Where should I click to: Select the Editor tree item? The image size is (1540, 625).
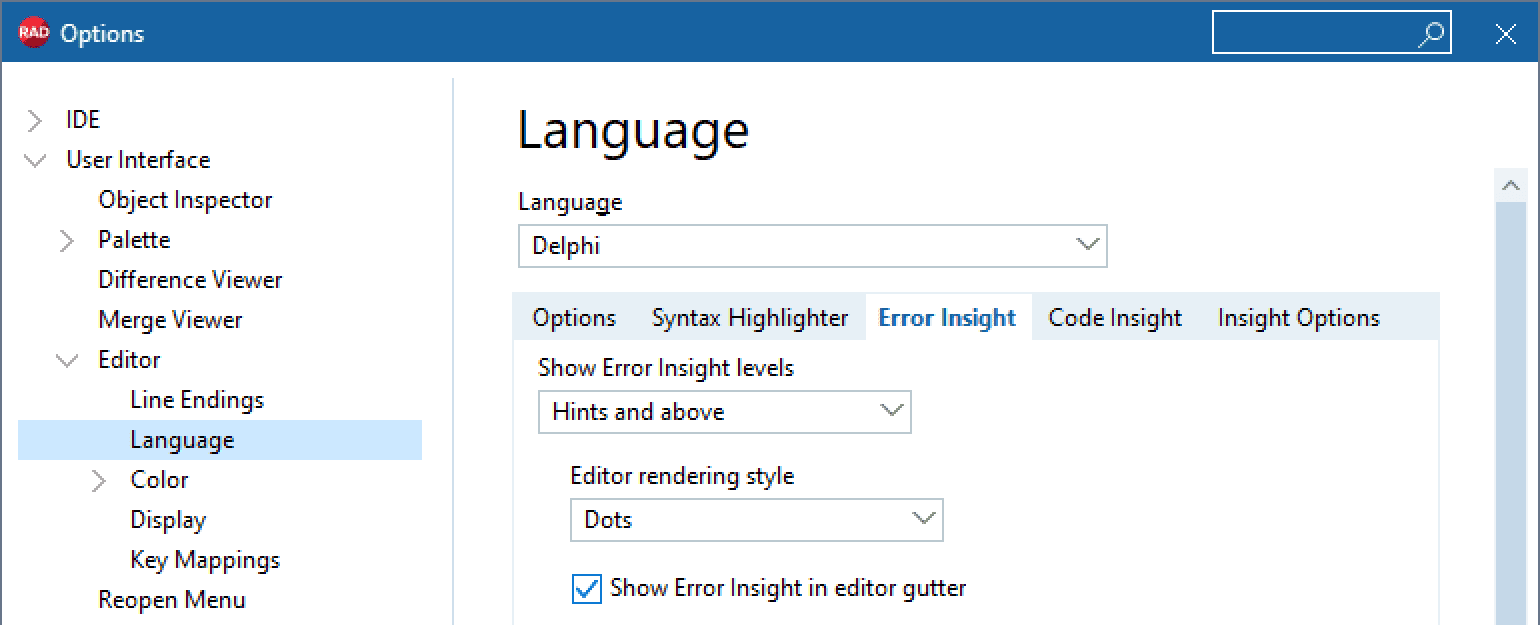129,360
